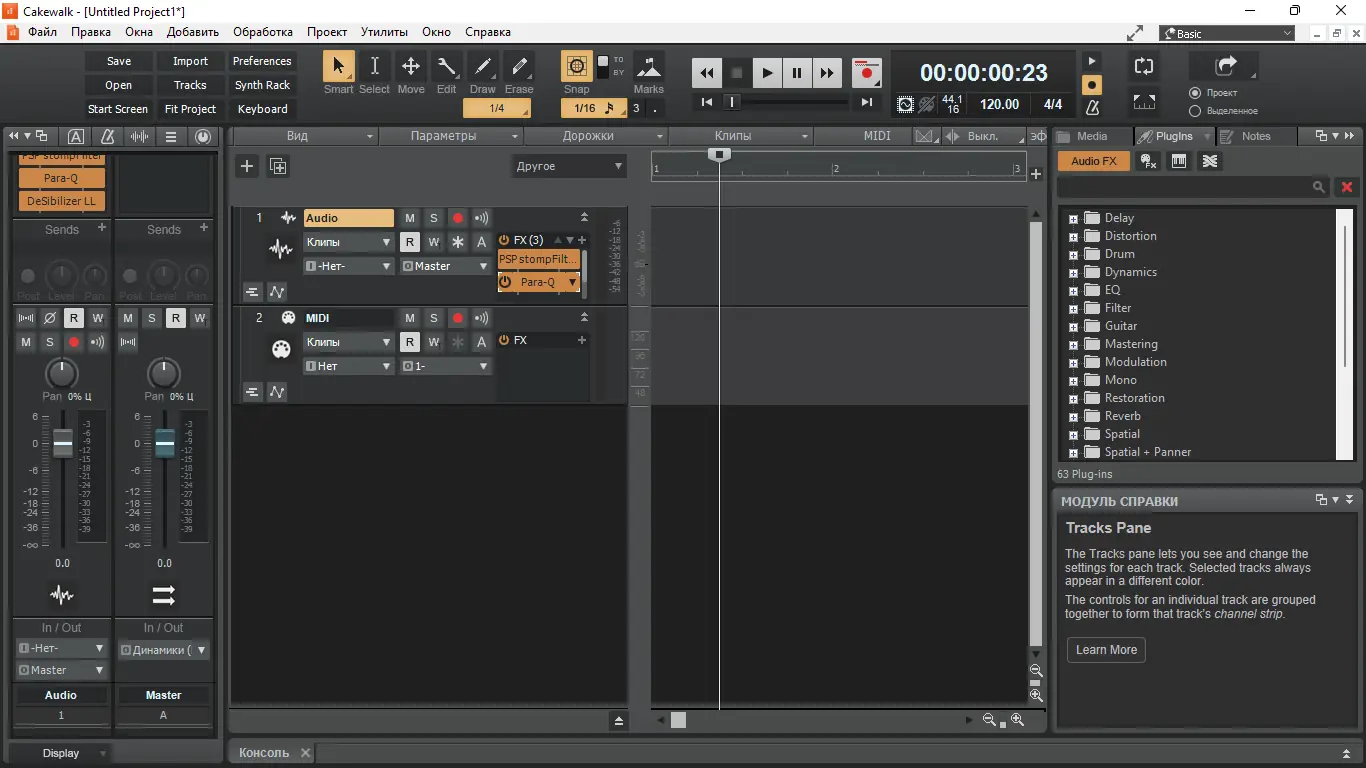This screenshot has width=1366, height=768.
Task: Expand the Reverb plug-in folder
Action: point(1073,416)
